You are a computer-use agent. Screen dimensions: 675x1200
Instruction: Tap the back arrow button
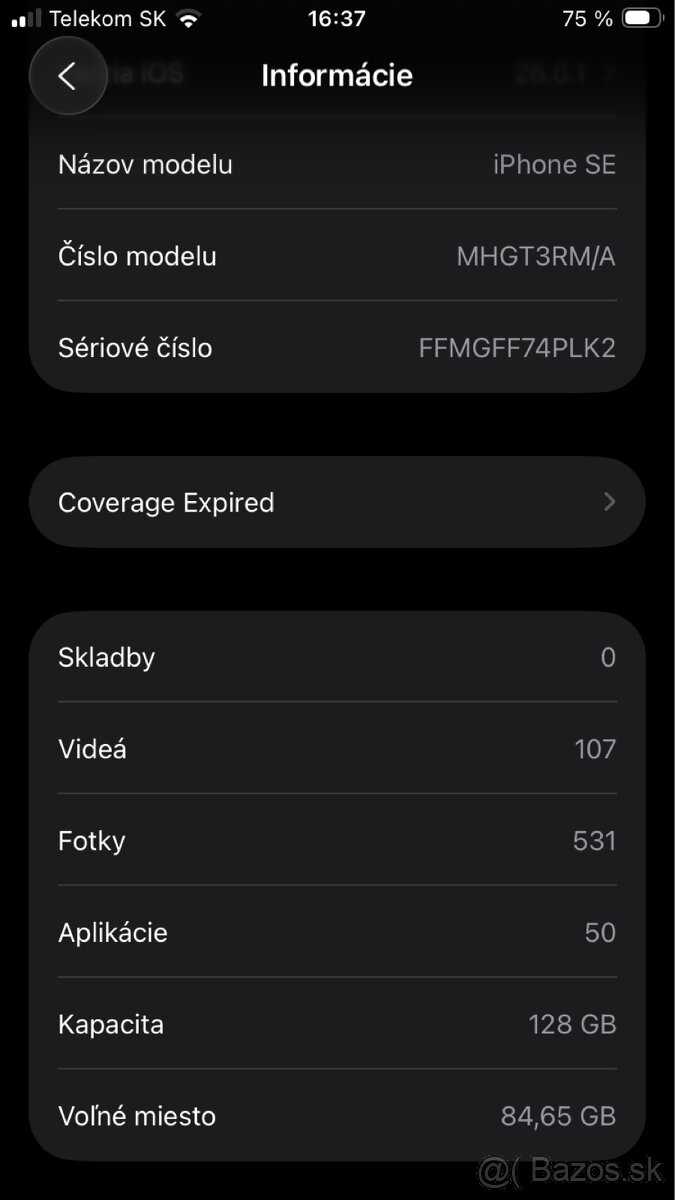coord(68,76)
